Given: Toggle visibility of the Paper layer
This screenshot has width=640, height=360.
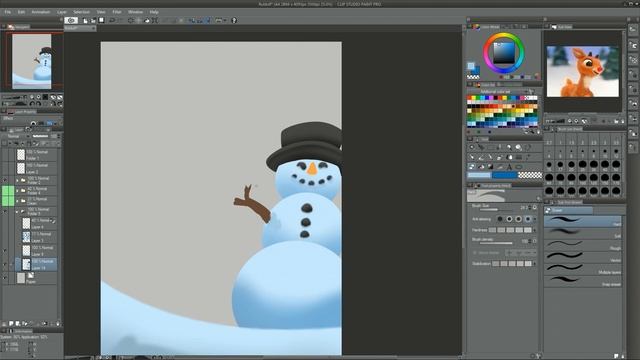Looking at the screenshot, I should tap(4, 278).
